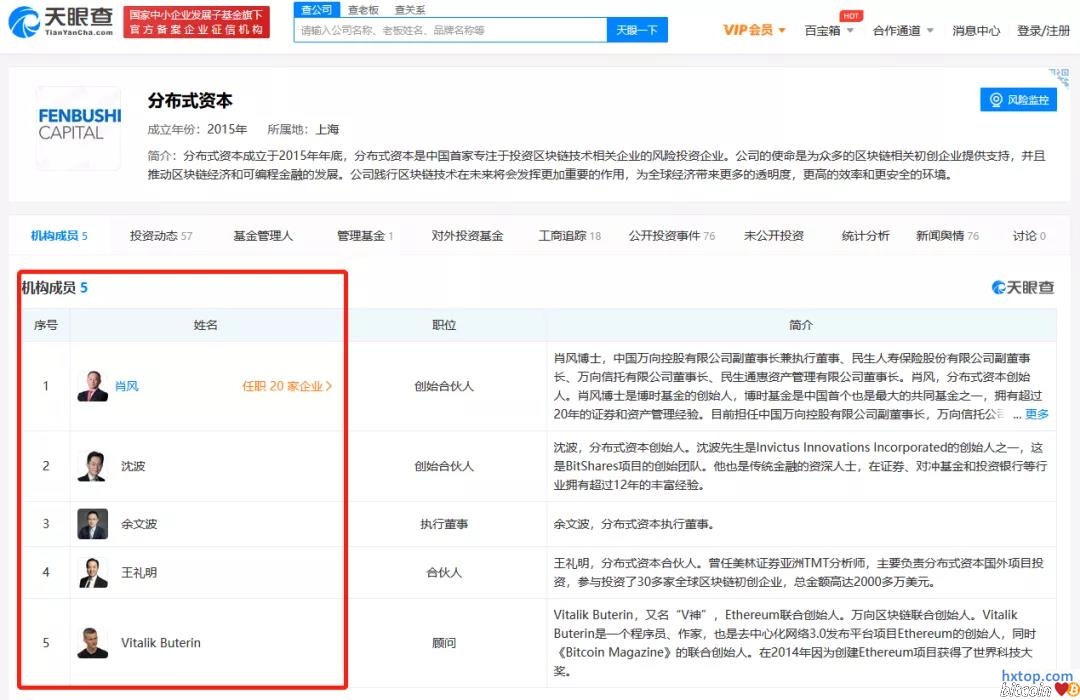
Task: Select the 公开投资事件 tab
Action: pos(671,236)
